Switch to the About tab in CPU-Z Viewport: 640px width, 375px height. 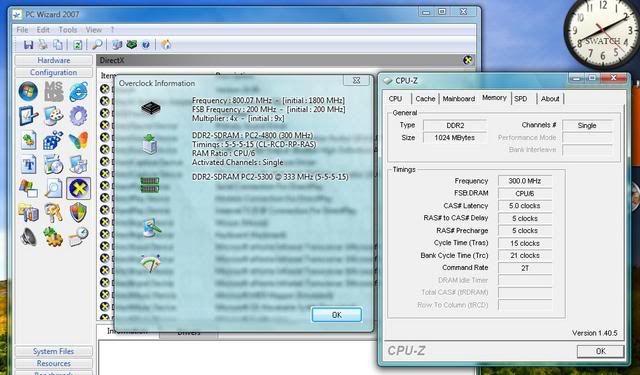click(x=550, y=99)
